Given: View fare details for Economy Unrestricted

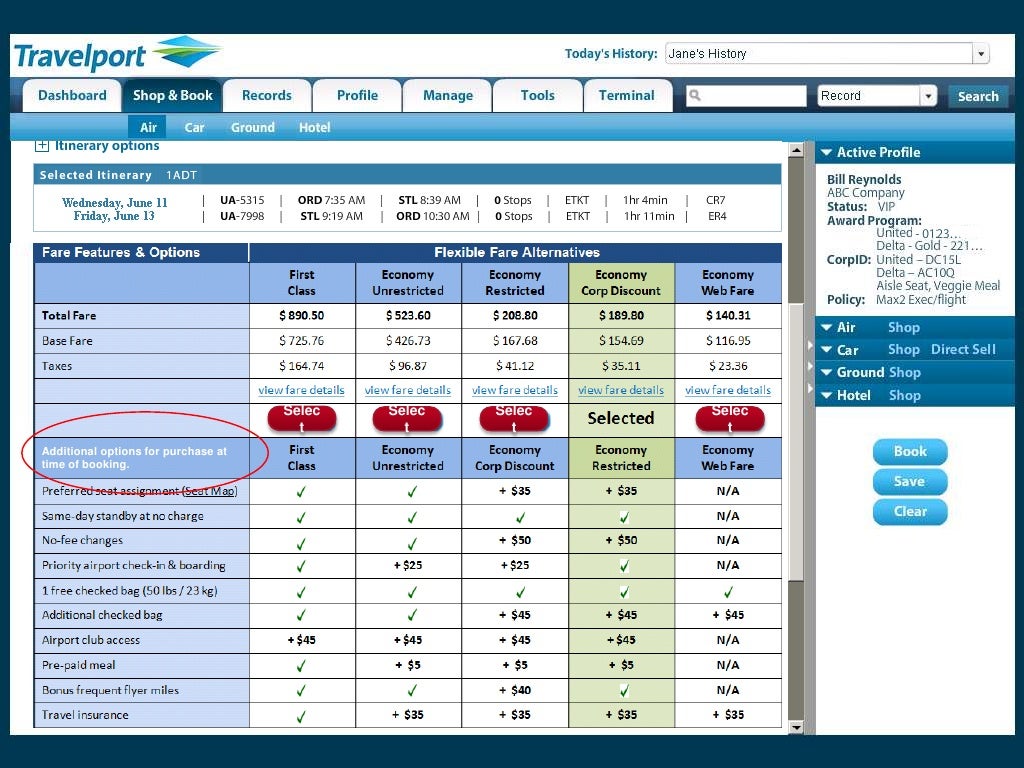Looking at the screenshot, I should pos(408,390).
